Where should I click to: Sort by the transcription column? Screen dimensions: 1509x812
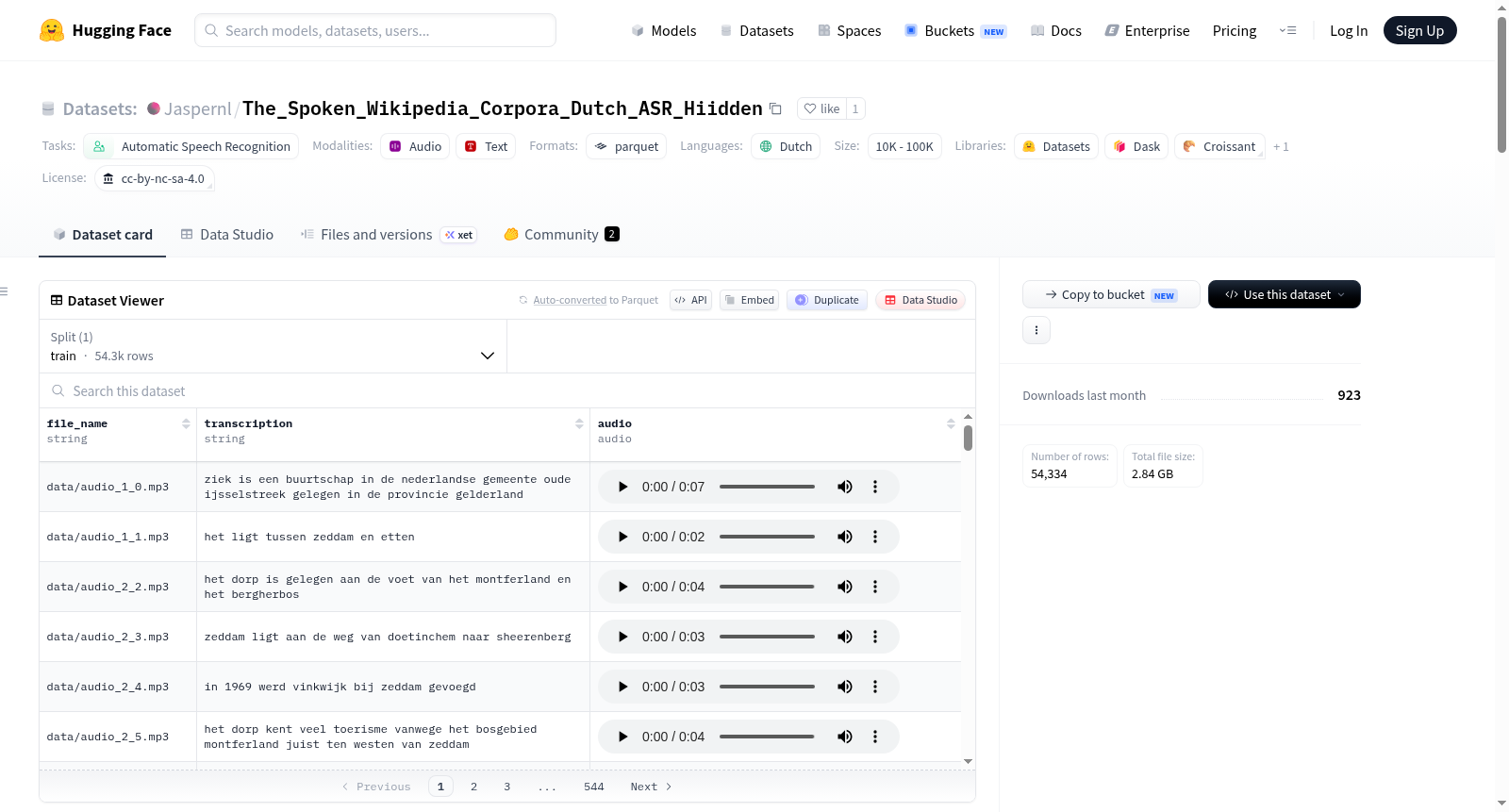(579, 424)
